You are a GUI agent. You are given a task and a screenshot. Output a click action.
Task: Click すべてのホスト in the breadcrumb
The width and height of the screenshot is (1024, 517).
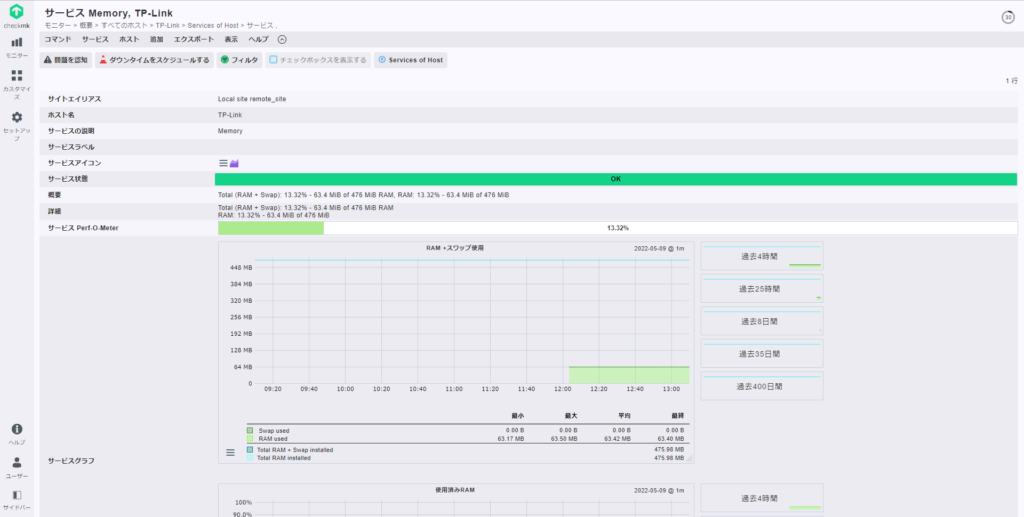124,25
